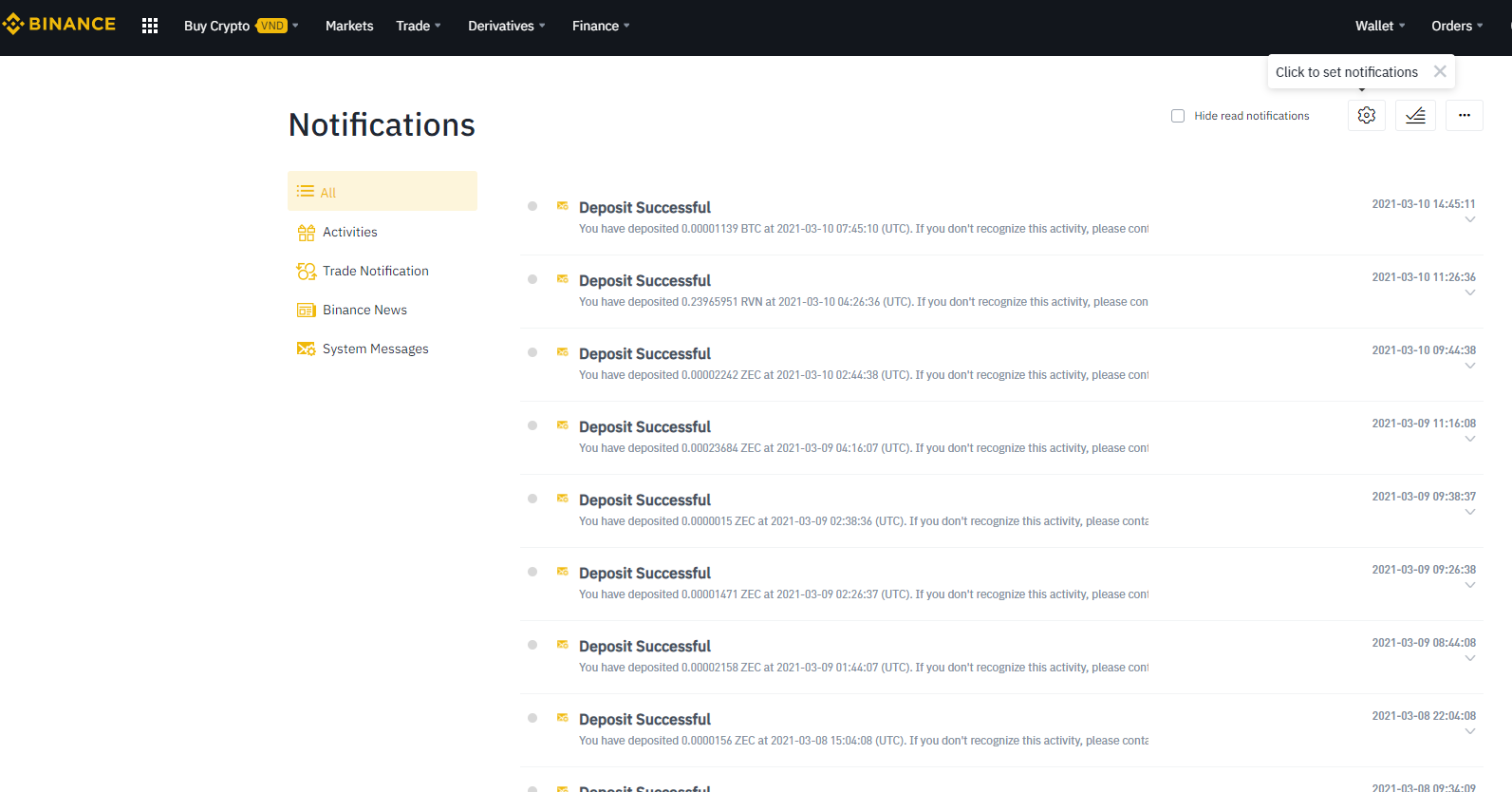This screenshot has width=1512, height=792.
Task: Open notification settings gear icon
Action: pos(1366,115)
